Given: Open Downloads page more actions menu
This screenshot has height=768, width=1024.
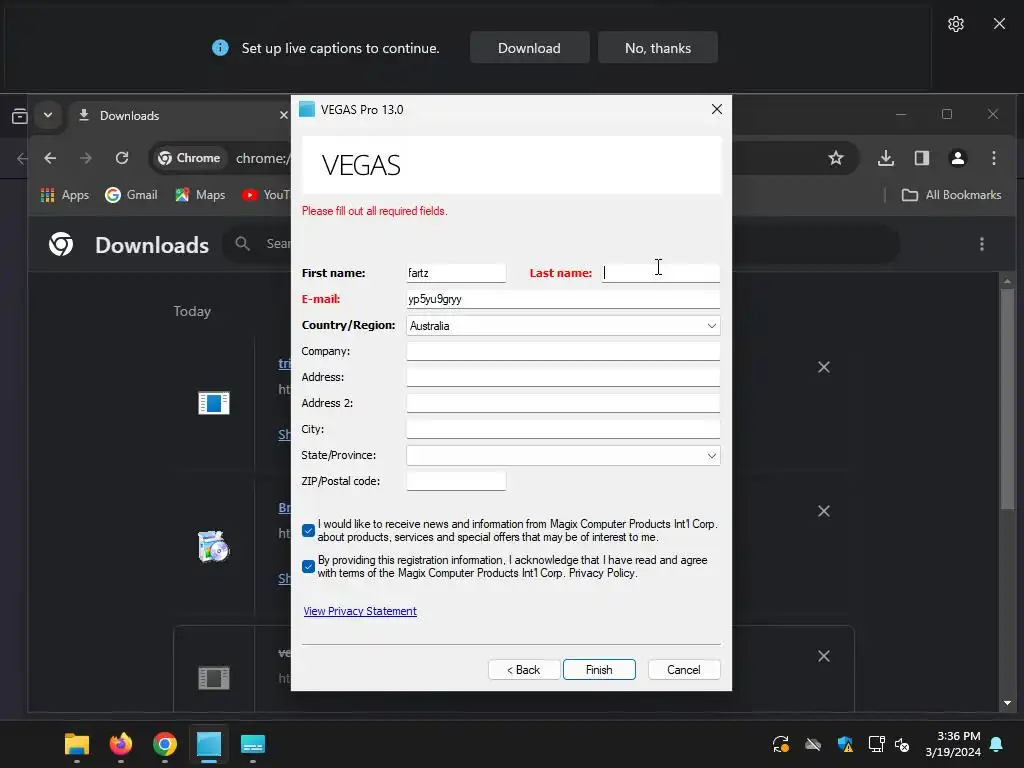Looking at the screenshot, I should pyautogui.click(x=982, y=244).
